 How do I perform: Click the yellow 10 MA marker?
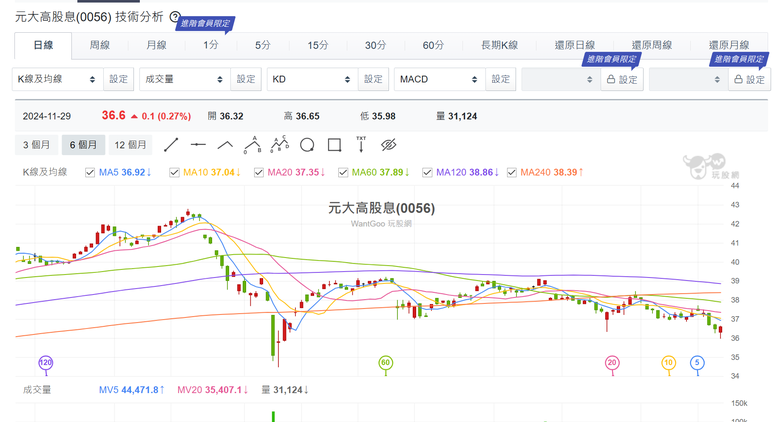668,362
